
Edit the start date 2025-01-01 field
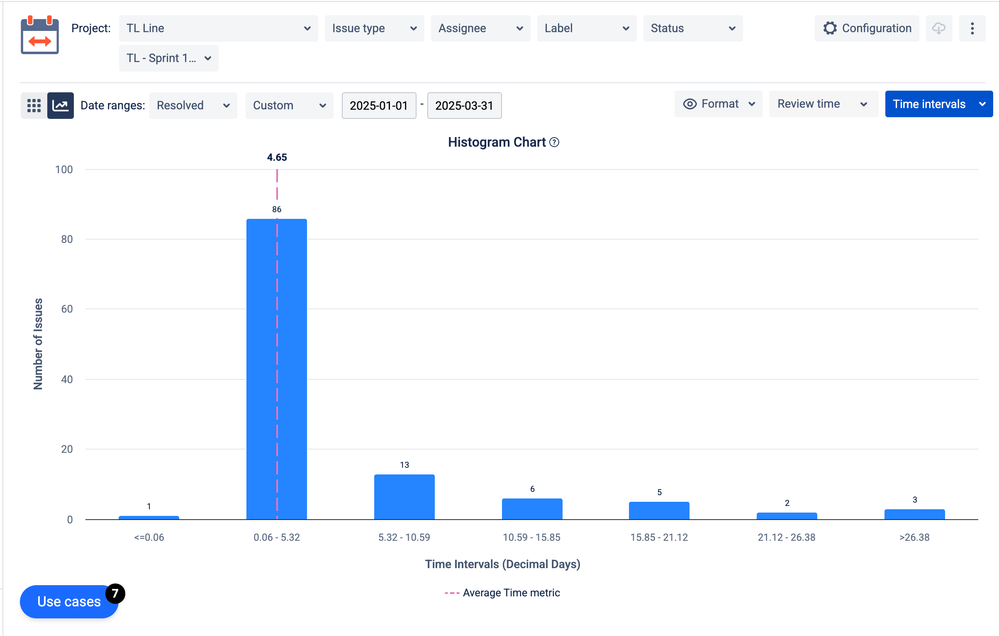pos(378,106)
